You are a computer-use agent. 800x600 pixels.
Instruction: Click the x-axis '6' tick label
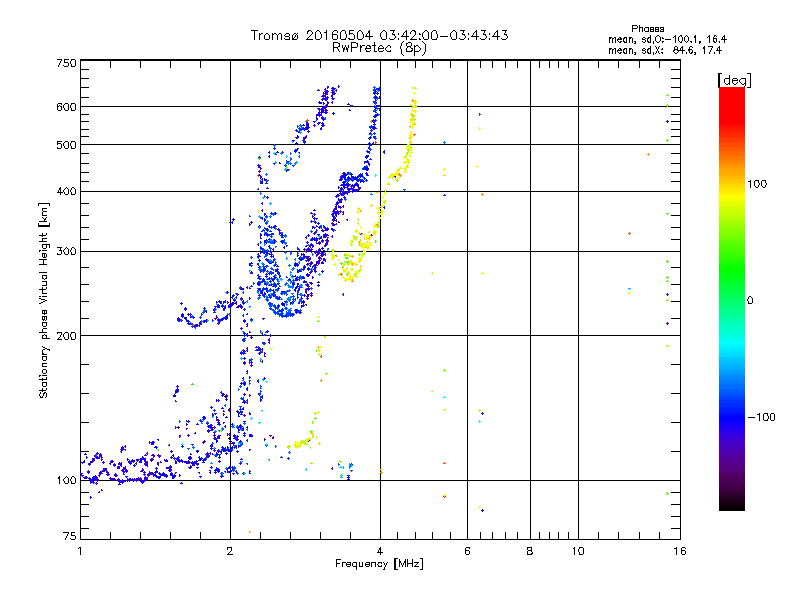pyautogui.click(x=467, y=551)
